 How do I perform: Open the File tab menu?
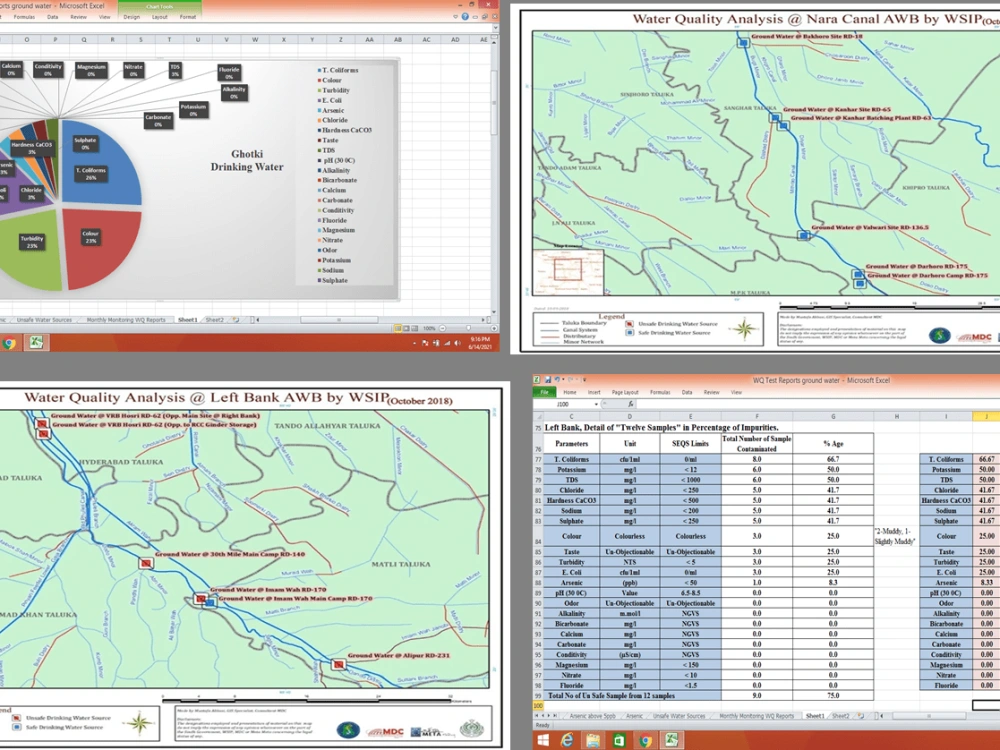(x=546, y=393)
